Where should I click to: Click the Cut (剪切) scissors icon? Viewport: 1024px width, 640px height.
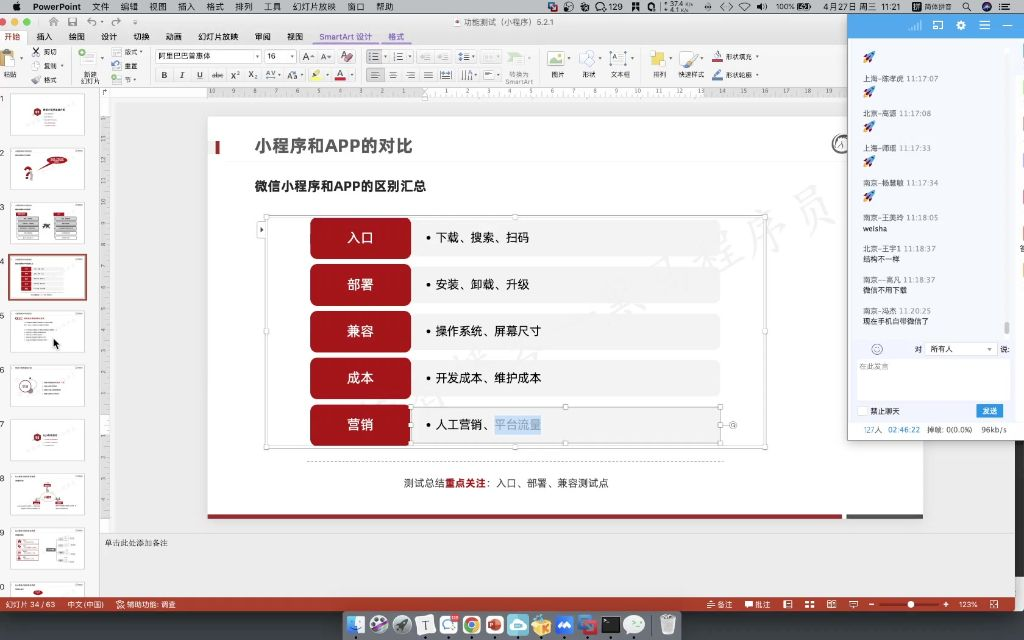36,52
